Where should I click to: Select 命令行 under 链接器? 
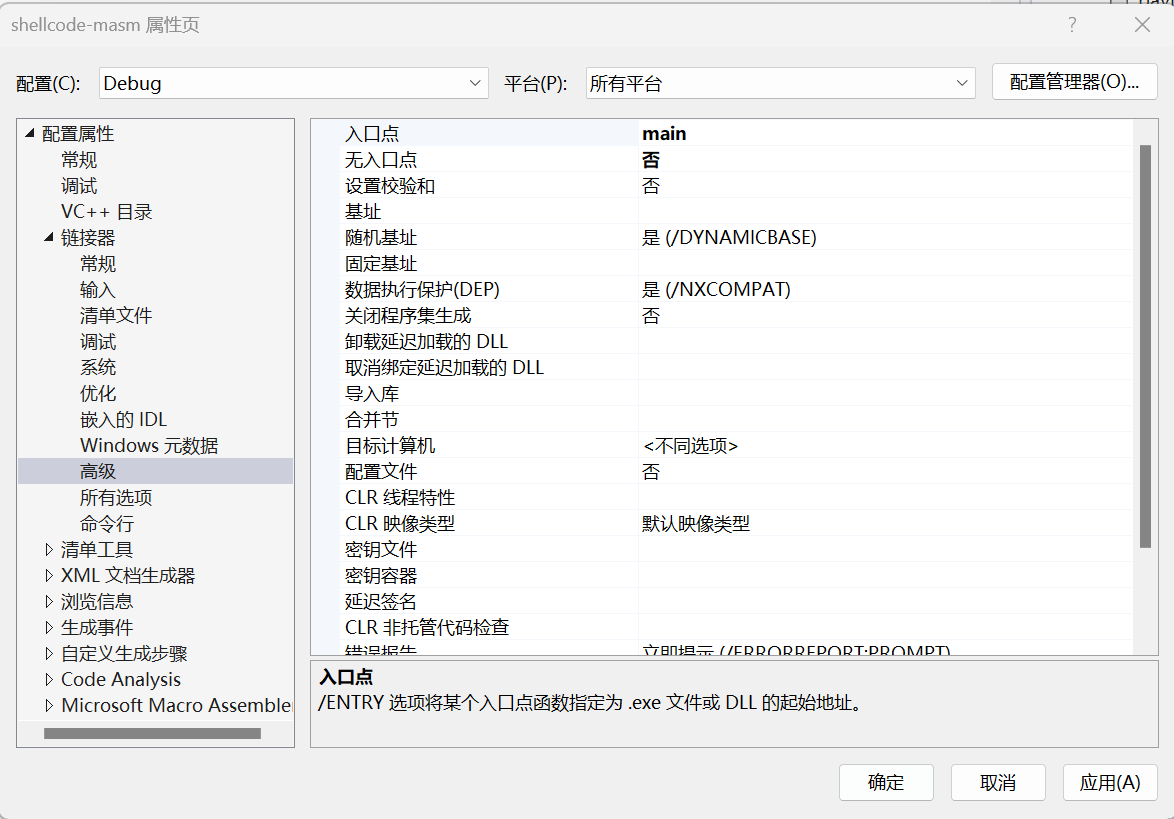(107, 524)
